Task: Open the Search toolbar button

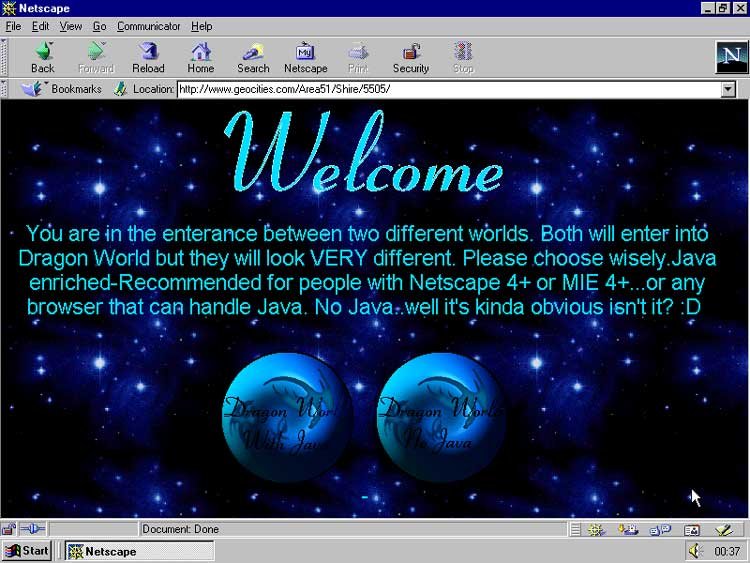Action: tap(253, 57)
